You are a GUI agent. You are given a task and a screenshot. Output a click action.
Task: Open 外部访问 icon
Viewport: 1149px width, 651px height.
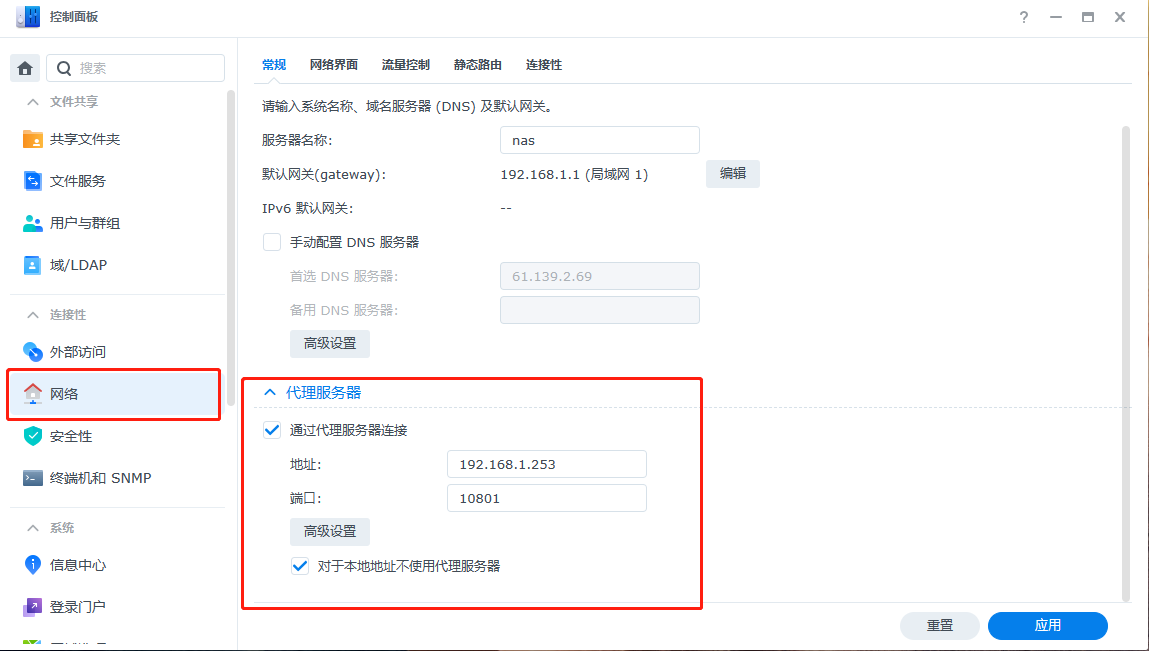(x=32, y=352)
